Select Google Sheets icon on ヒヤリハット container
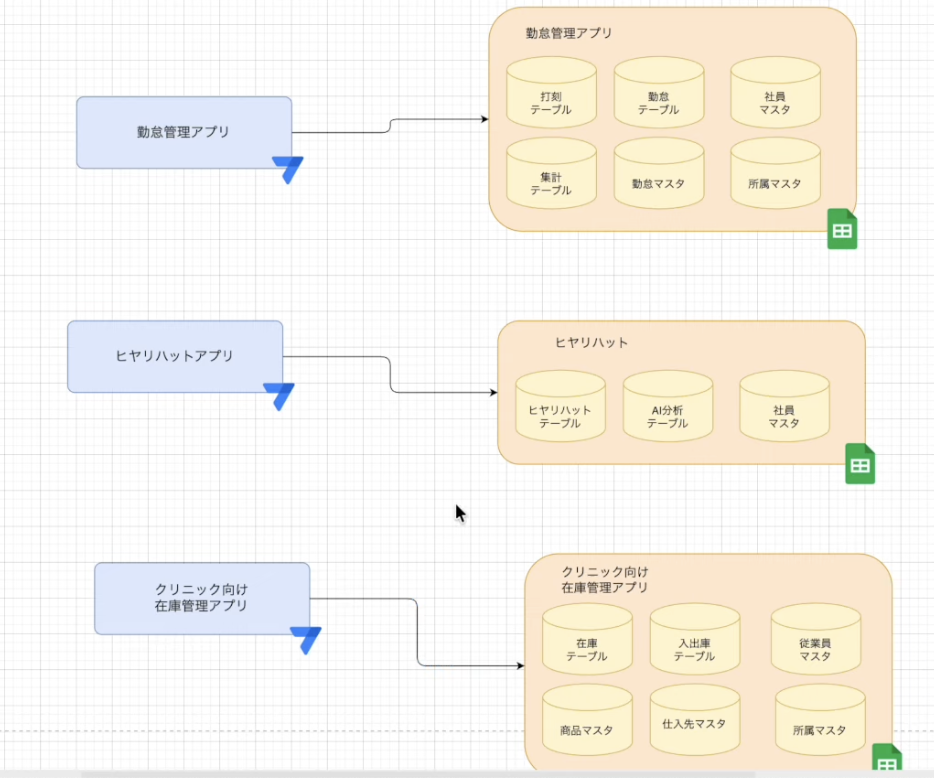This screenshot has width=934, height=778. click(859, 464)
